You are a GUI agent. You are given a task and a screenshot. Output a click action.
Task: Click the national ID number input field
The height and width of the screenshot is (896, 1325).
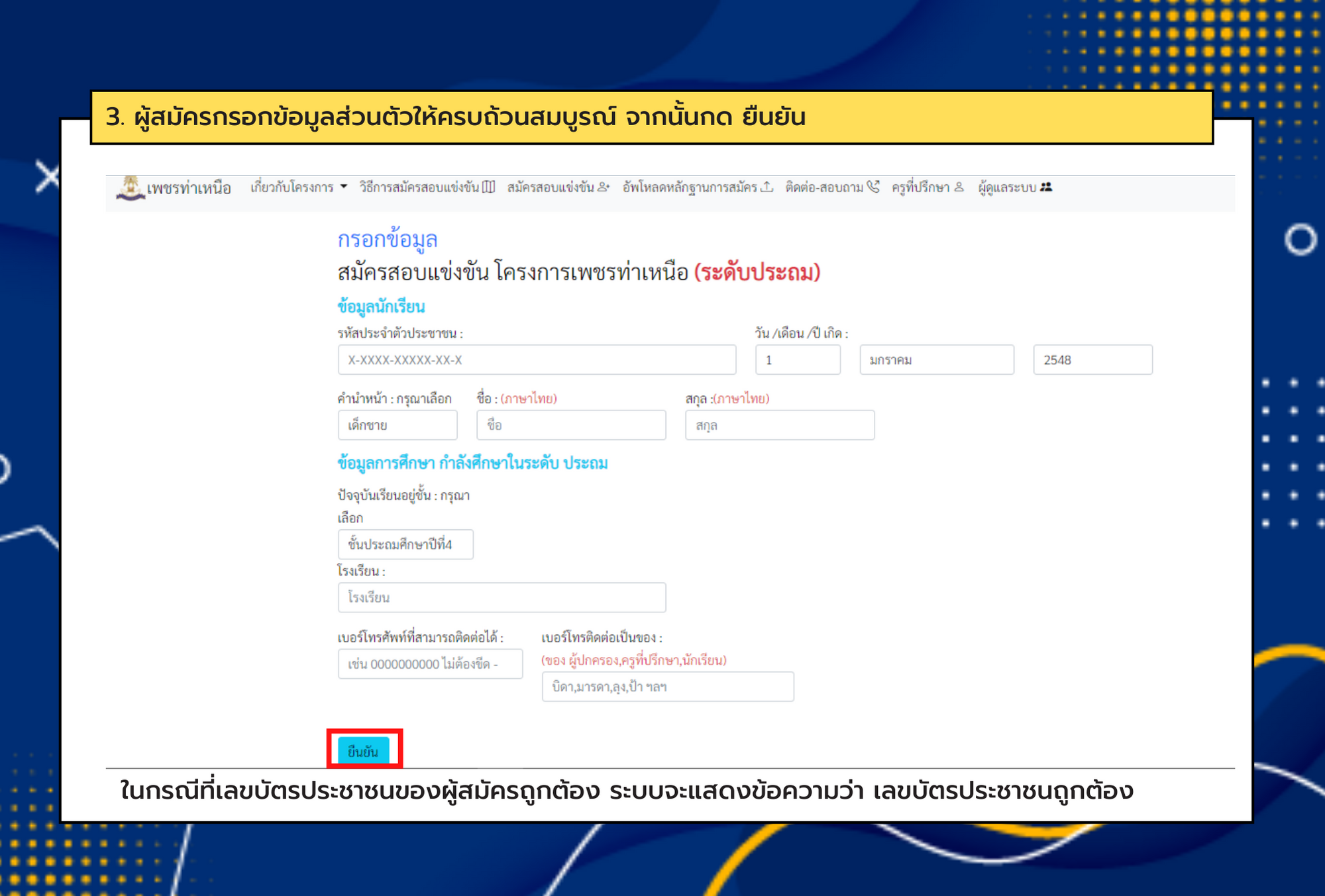(537, 360)
